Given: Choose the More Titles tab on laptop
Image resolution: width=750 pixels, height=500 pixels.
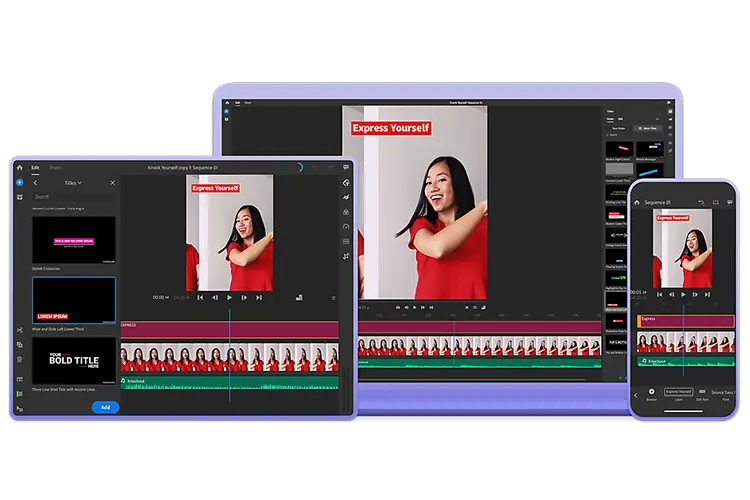Looking at the screenshot, I should point(648,128).
